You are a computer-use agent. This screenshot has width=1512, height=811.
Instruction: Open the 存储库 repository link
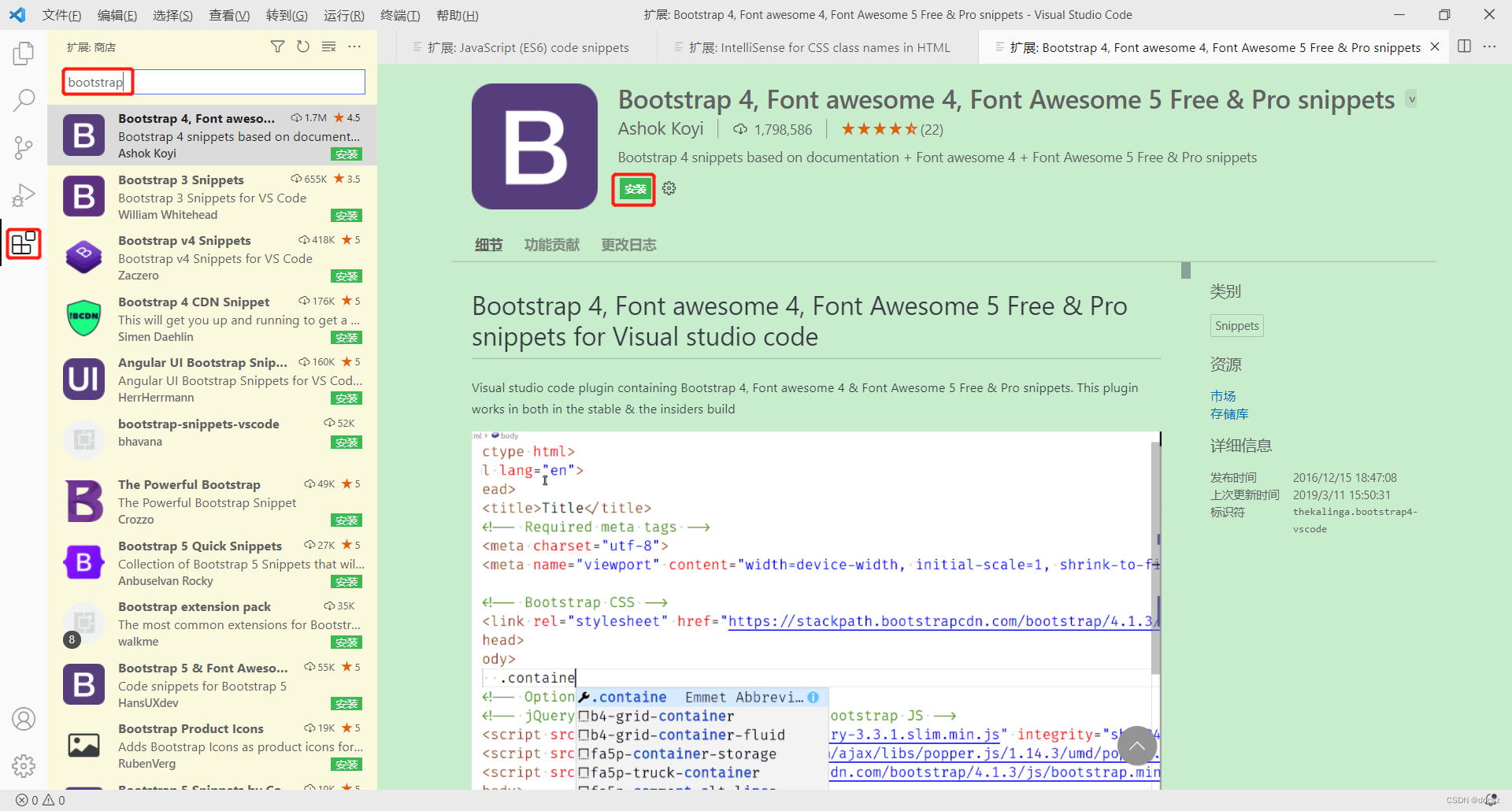point(1229,414)
